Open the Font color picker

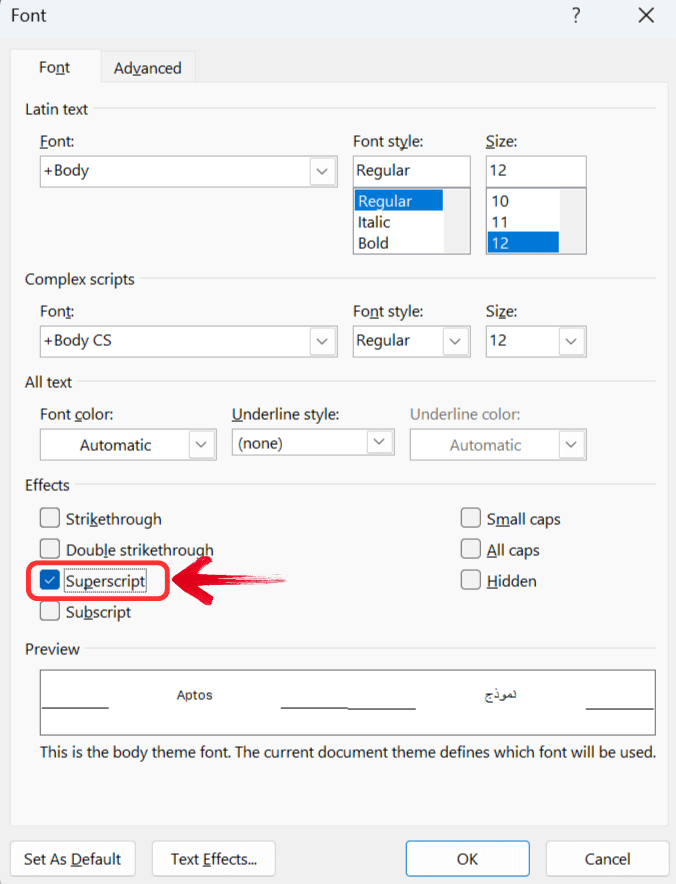202,445
